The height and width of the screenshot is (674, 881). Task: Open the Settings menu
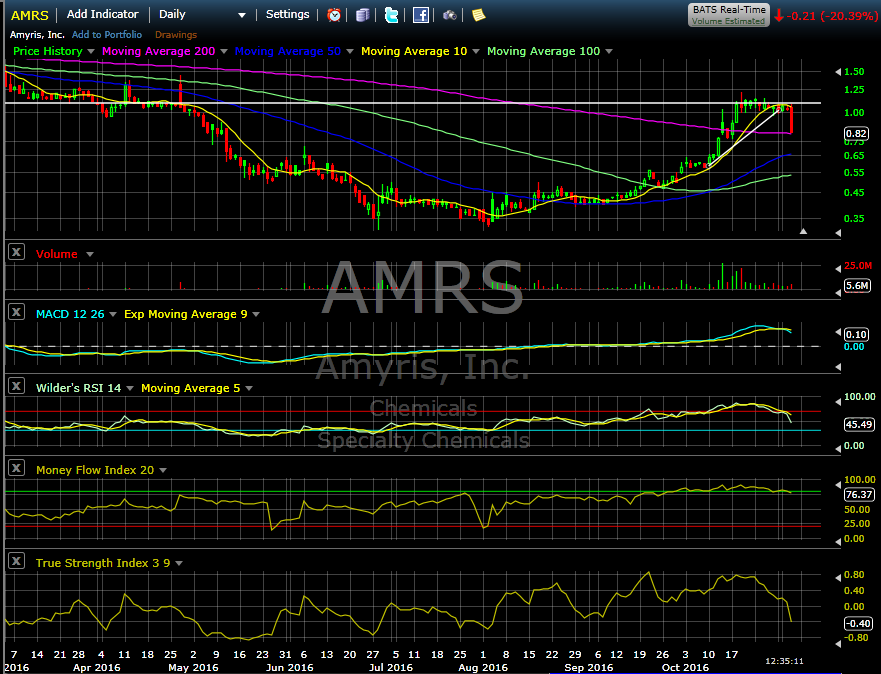(x=287, y=15)
